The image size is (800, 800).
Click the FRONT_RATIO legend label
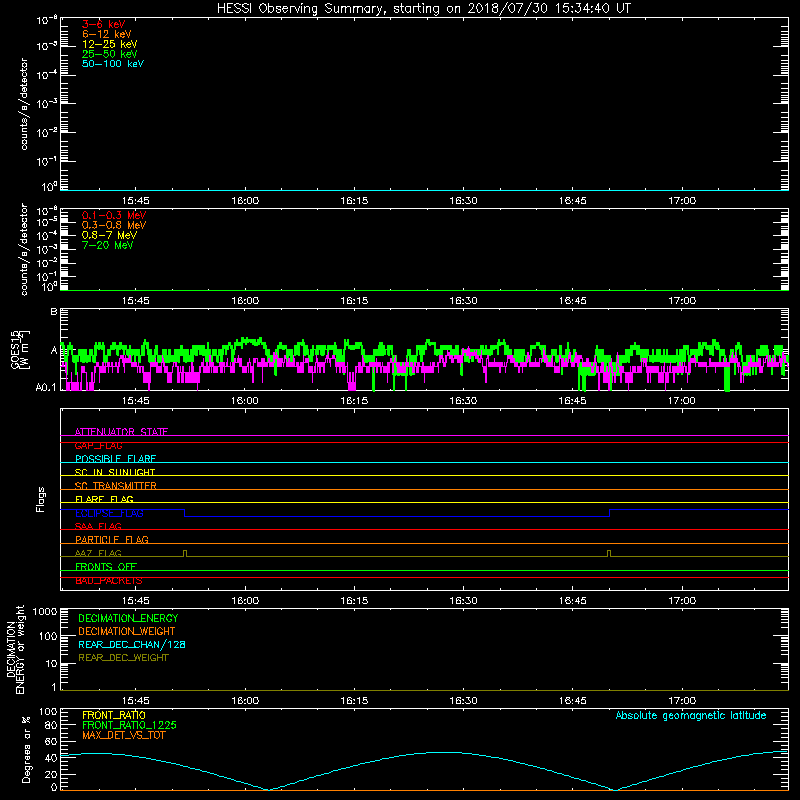[x=114, y=715]
